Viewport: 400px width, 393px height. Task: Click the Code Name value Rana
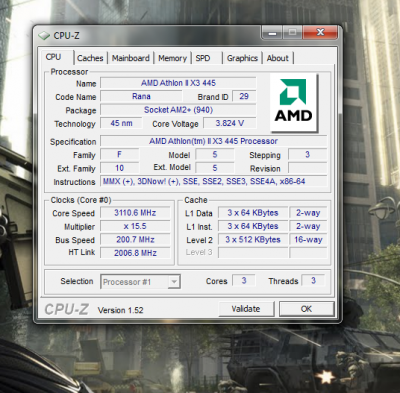(141, 96)
